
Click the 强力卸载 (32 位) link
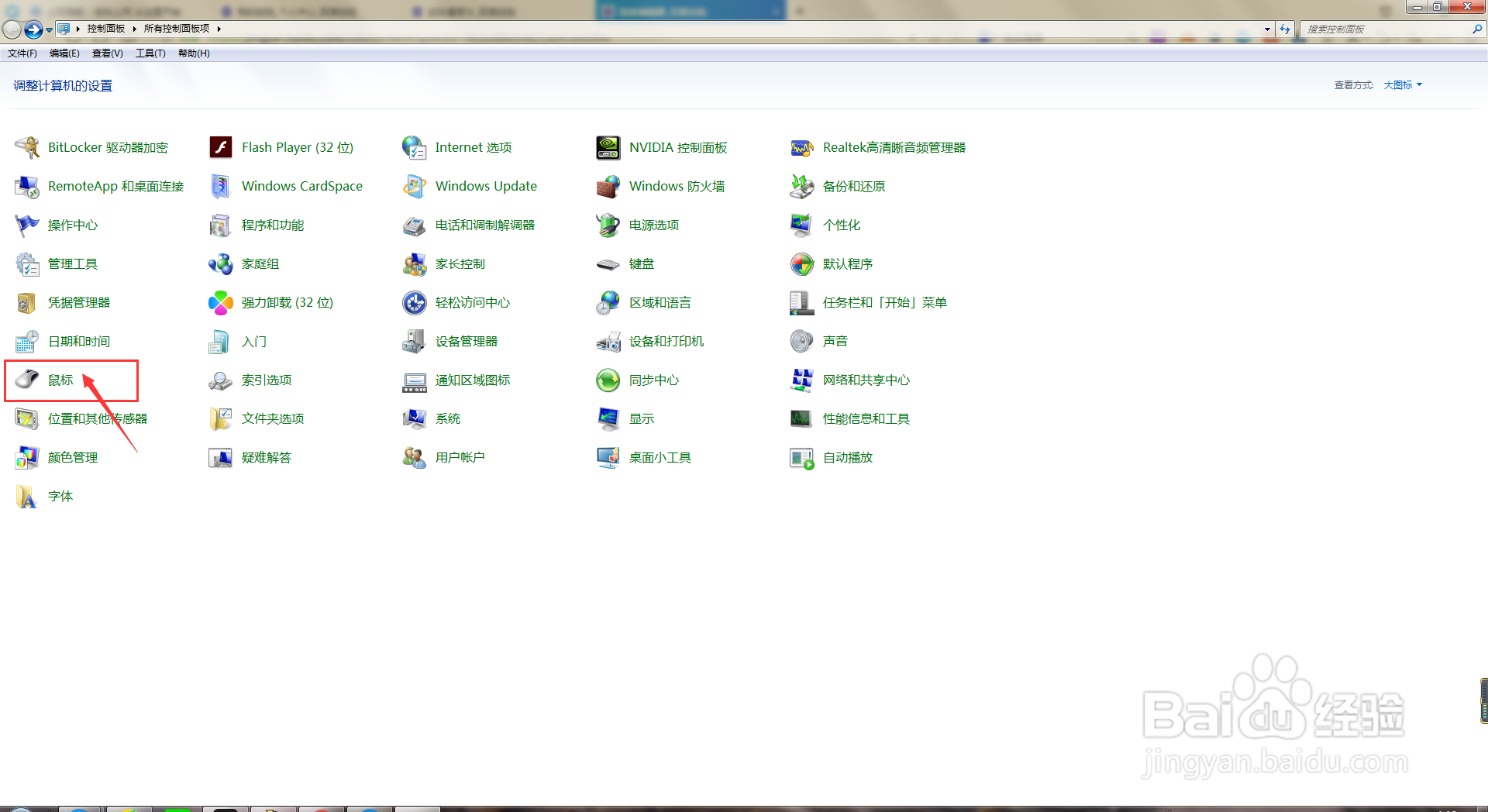click(288, 302)
